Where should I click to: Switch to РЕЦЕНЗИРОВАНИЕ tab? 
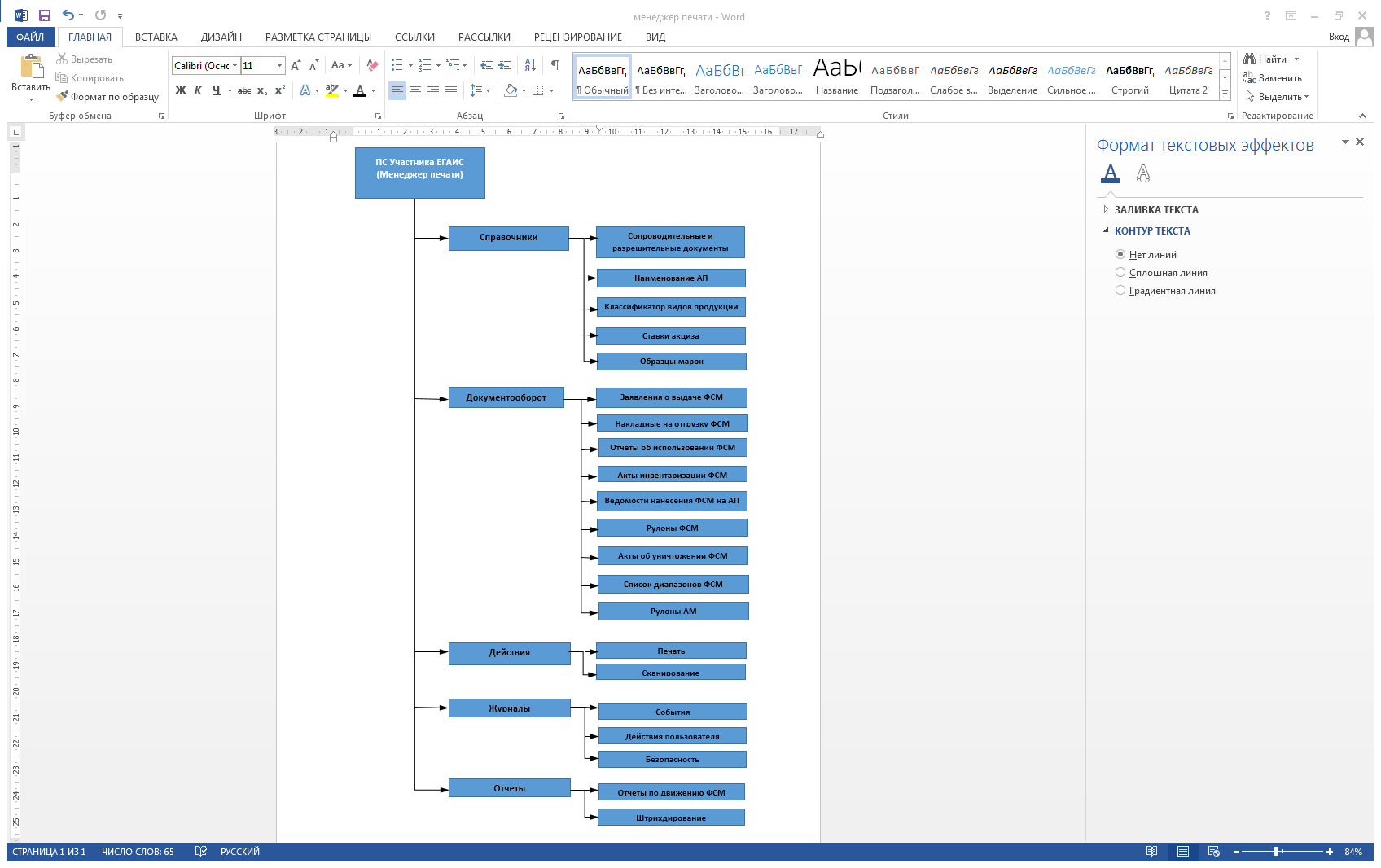pos(578,37)
